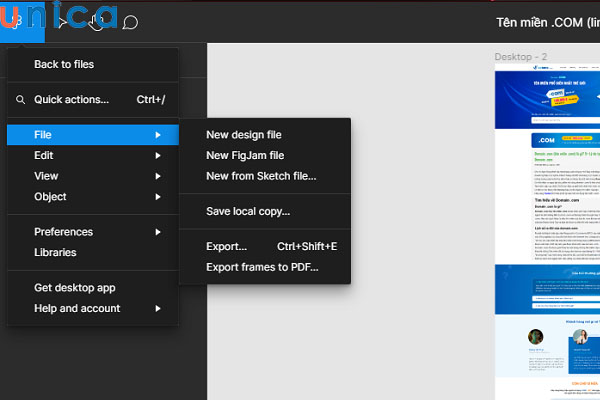Select the Add comment tool
The height and width of the screenshot is (400, 600).
[x=129, y=21]
